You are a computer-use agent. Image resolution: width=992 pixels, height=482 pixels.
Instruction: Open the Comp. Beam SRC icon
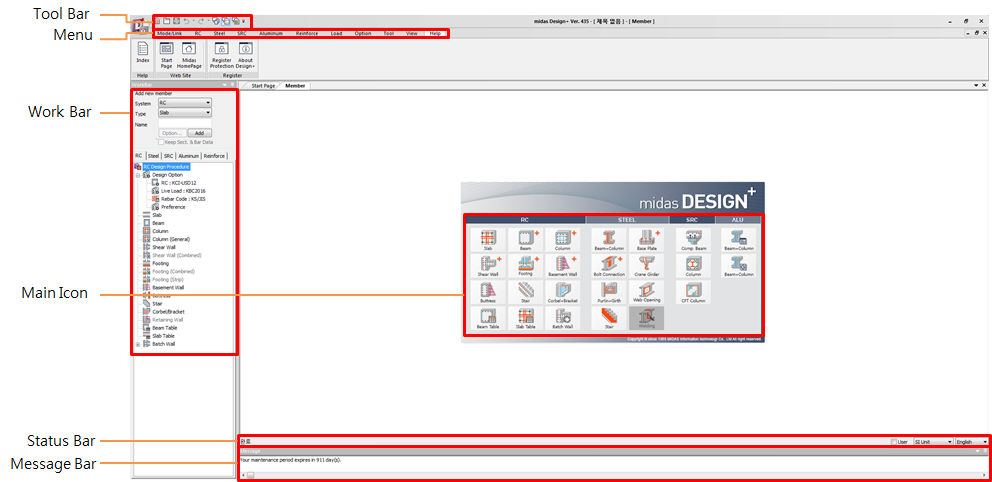(x=693, y=240)
